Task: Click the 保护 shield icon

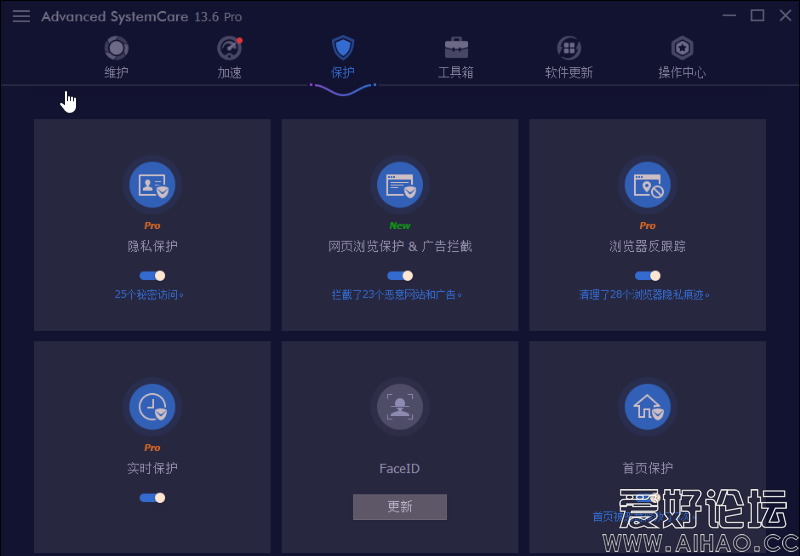Action: tap(343, 48)
